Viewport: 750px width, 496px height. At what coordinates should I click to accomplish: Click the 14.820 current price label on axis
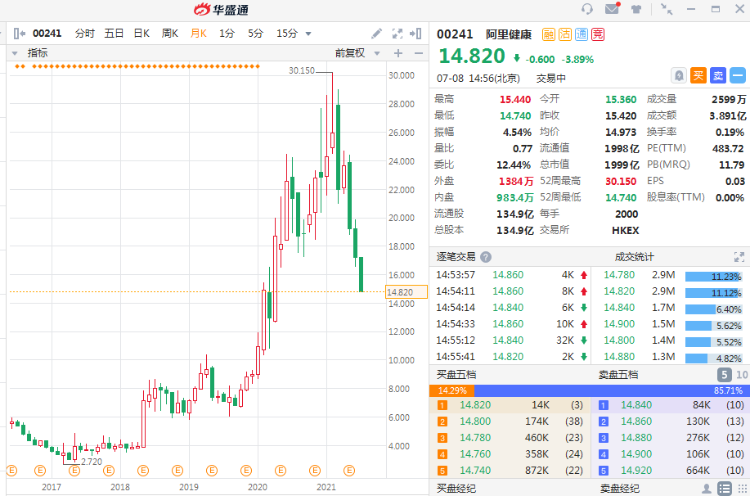coord(406,292)
